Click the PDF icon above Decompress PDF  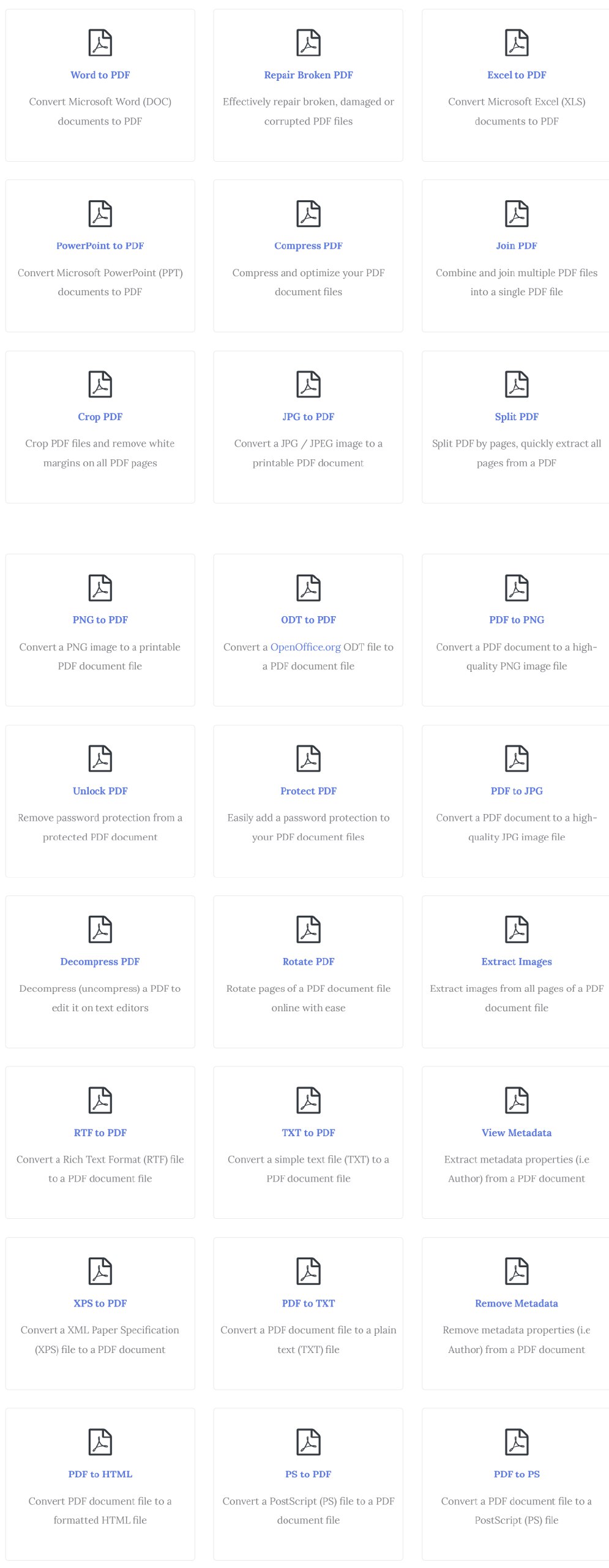pos(100,930)
